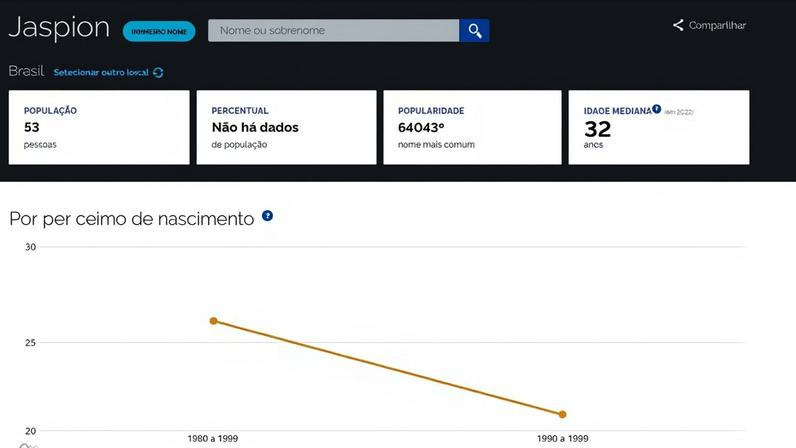
Task: Click the refresh arrows icon near Brasil
Action: pyautogui.click(x=158, y=73)
